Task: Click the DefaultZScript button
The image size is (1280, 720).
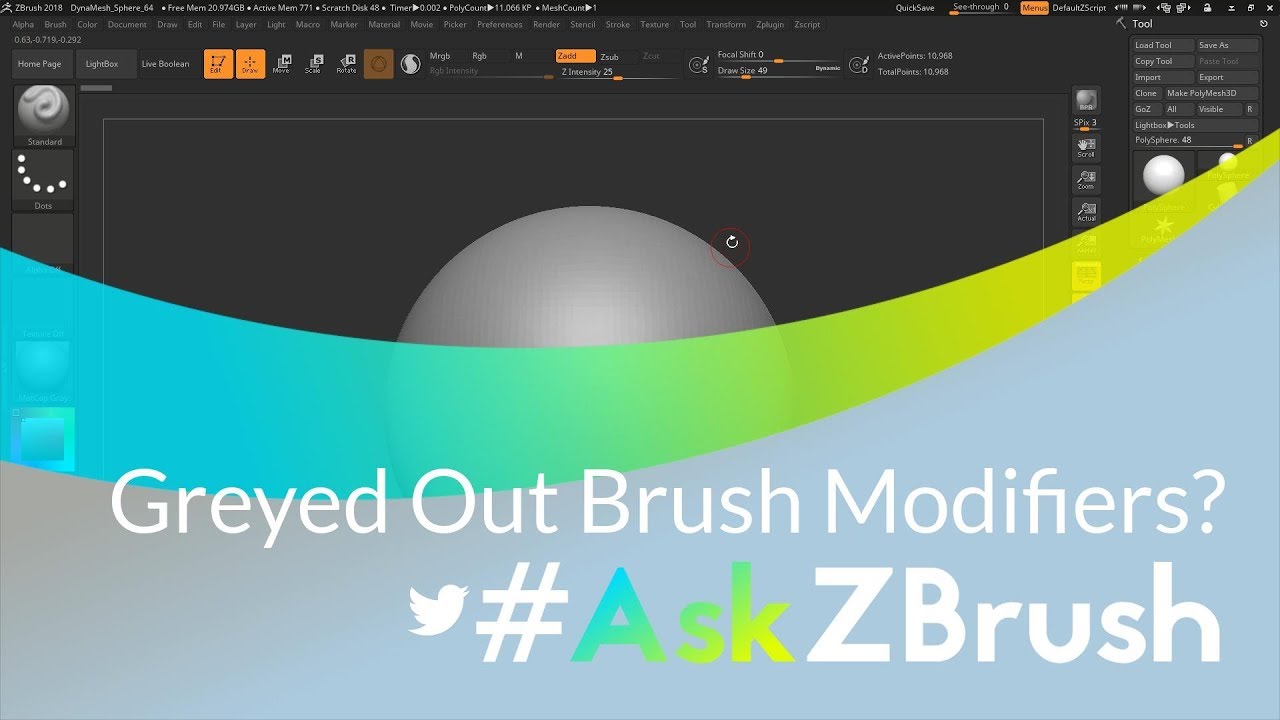Action: tap(1078, 8)
